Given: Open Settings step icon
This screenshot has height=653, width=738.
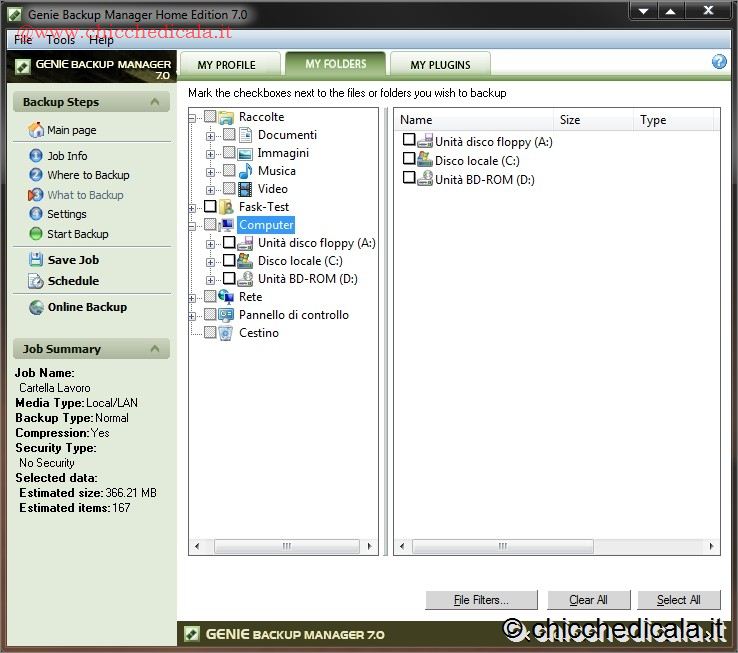Looking at the screenshot, I should coord(36,214).
